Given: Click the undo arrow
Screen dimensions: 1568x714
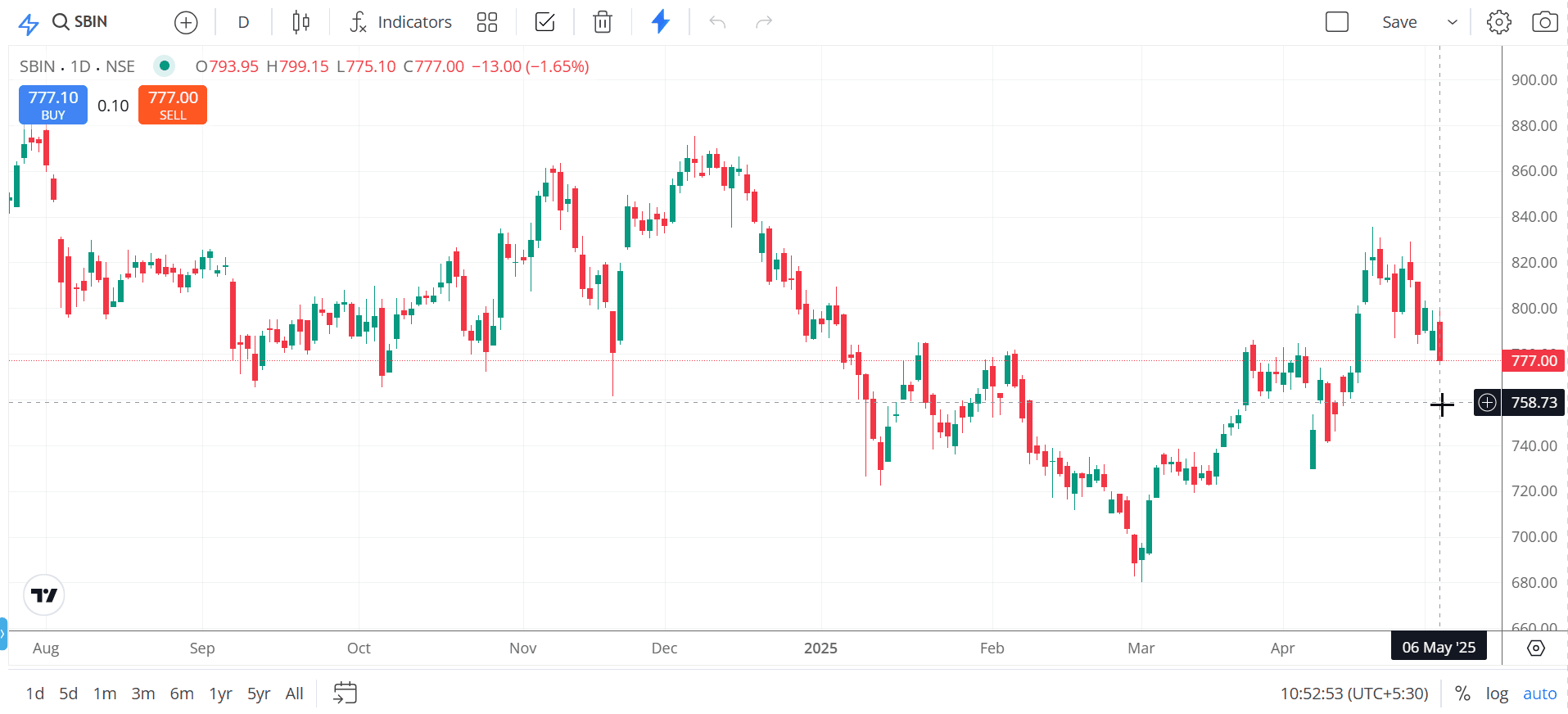Looking at the screenshot, I should click(x=717, y=23).
